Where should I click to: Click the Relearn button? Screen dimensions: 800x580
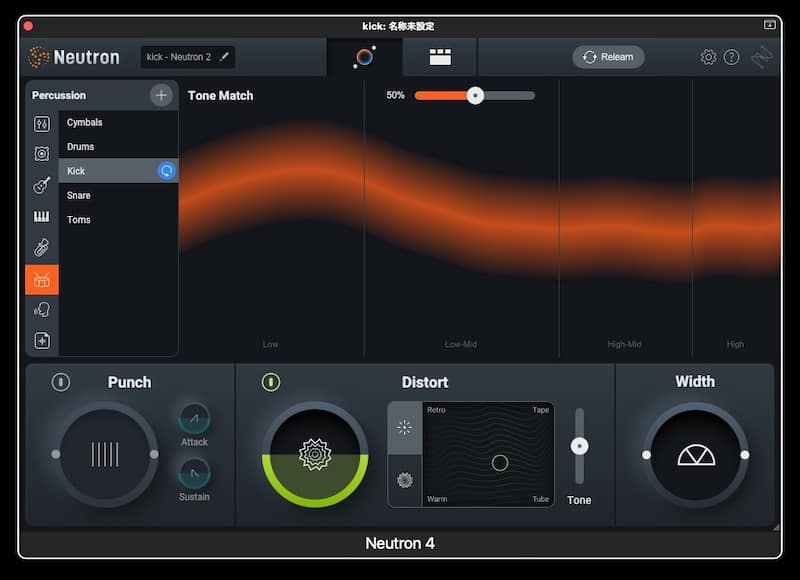point(608,57)
